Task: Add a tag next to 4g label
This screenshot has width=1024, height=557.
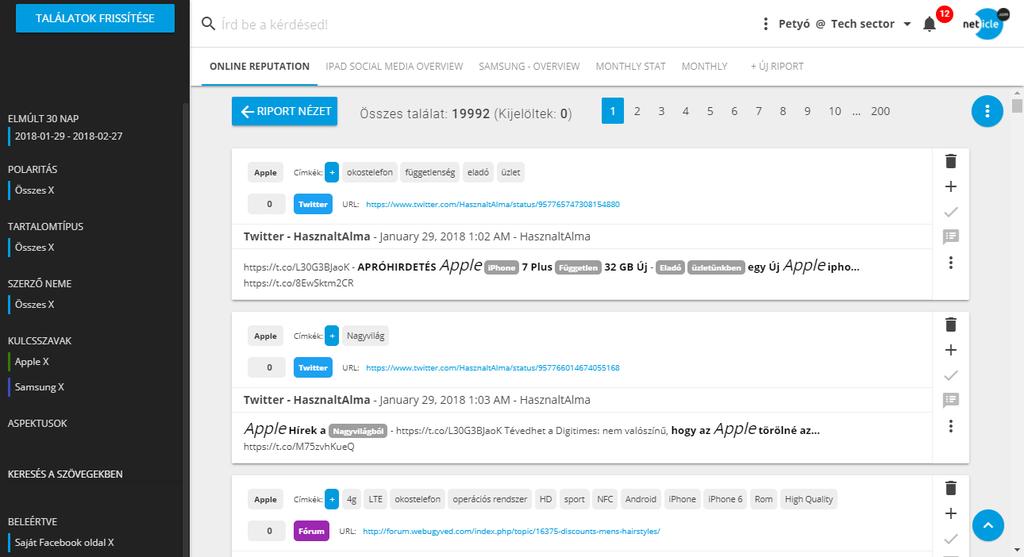Action: (332, 499)
